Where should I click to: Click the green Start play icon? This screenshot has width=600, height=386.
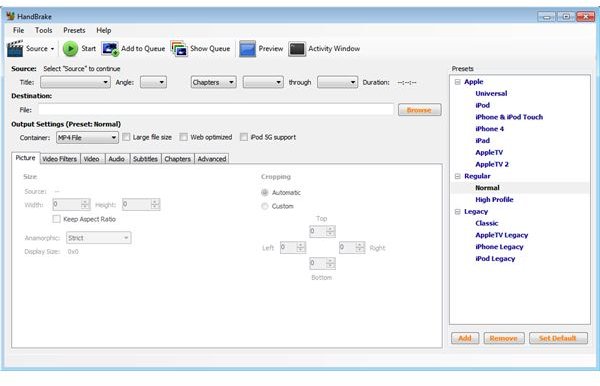point(70,49)
